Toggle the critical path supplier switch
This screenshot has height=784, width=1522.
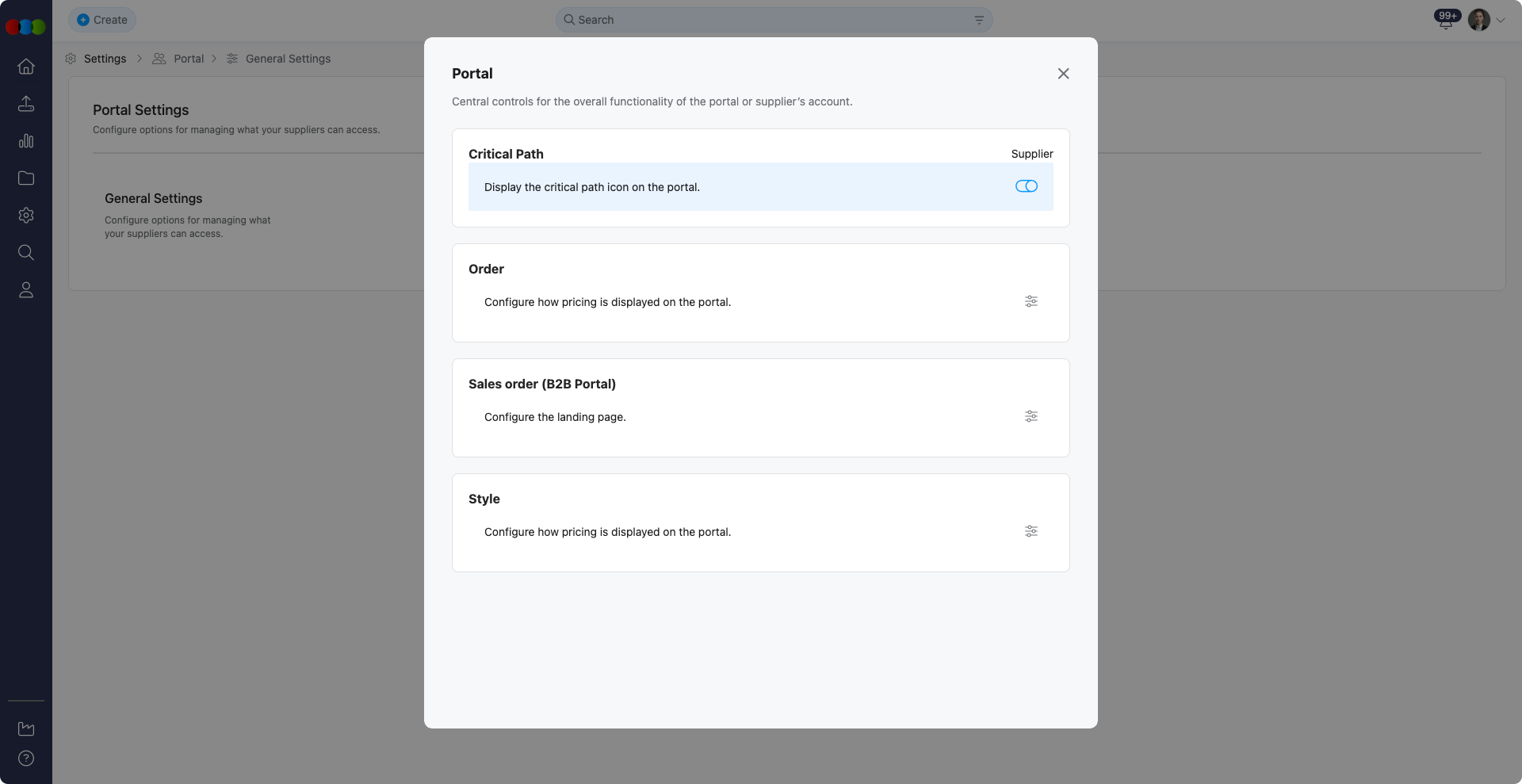pos(1026,186)
